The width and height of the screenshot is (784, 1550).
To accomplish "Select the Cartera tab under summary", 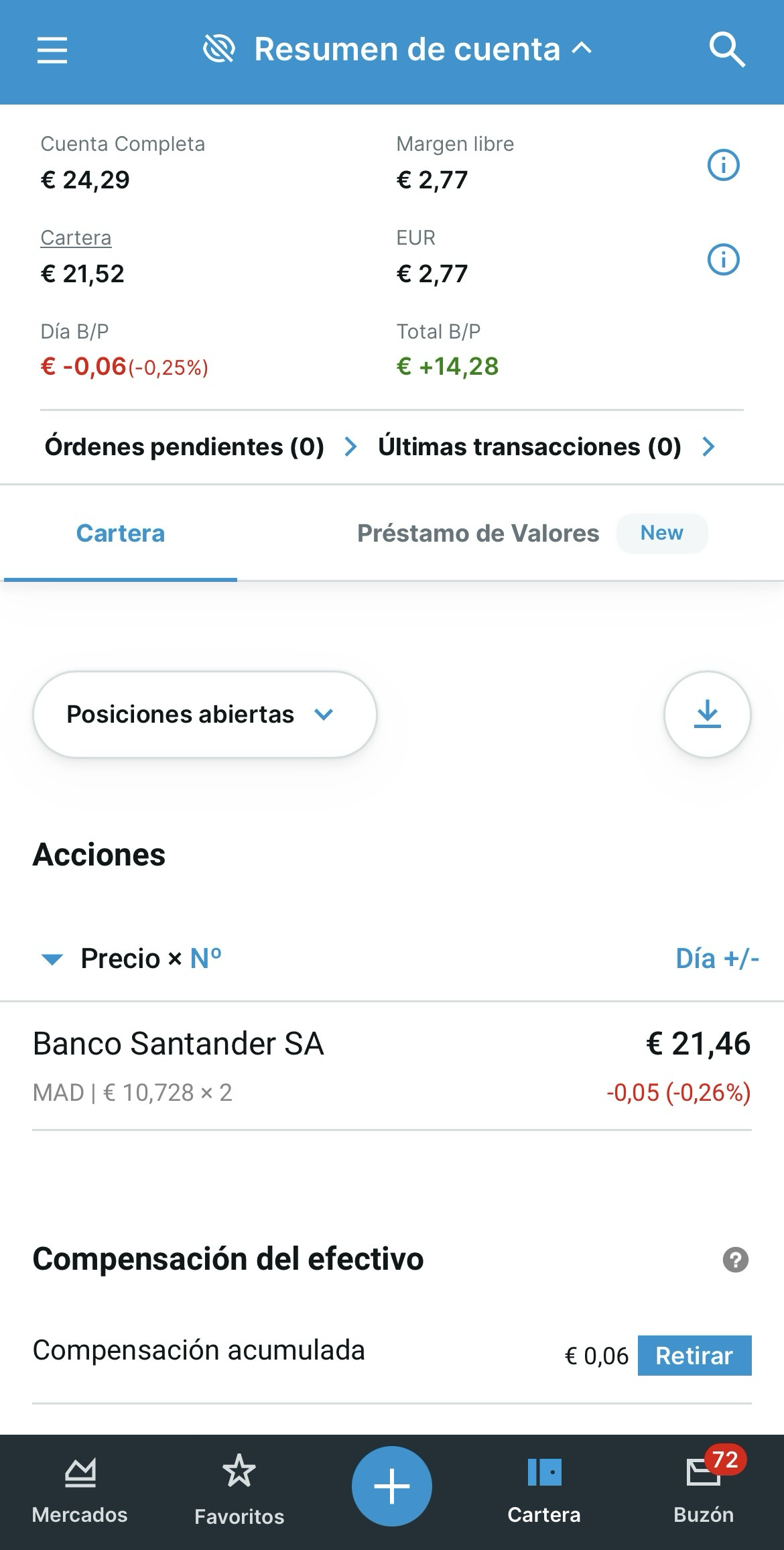I will (121, 534).
